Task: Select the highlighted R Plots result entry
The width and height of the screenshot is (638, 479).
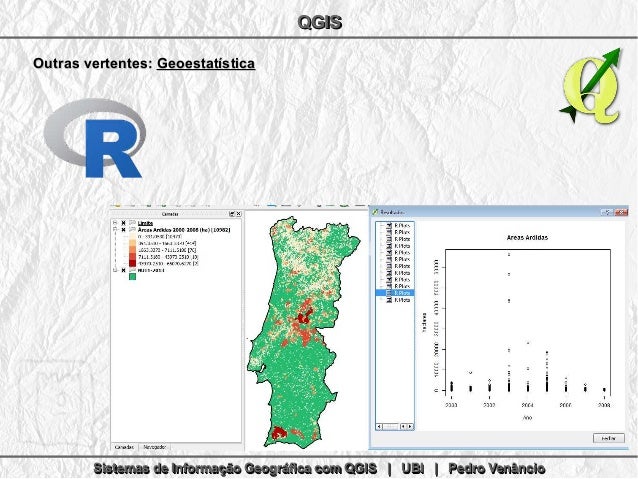Action: click(x=395, y=293)
